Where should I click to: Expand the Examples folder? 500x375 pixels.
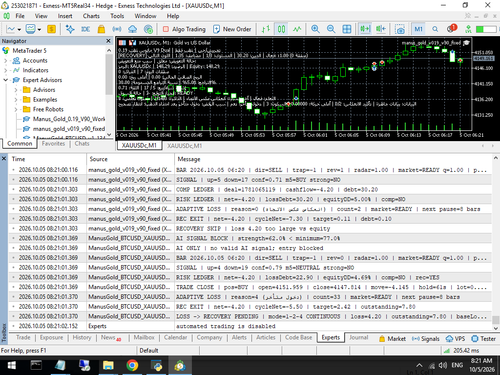pyautogui.click(x=16, y=100)
